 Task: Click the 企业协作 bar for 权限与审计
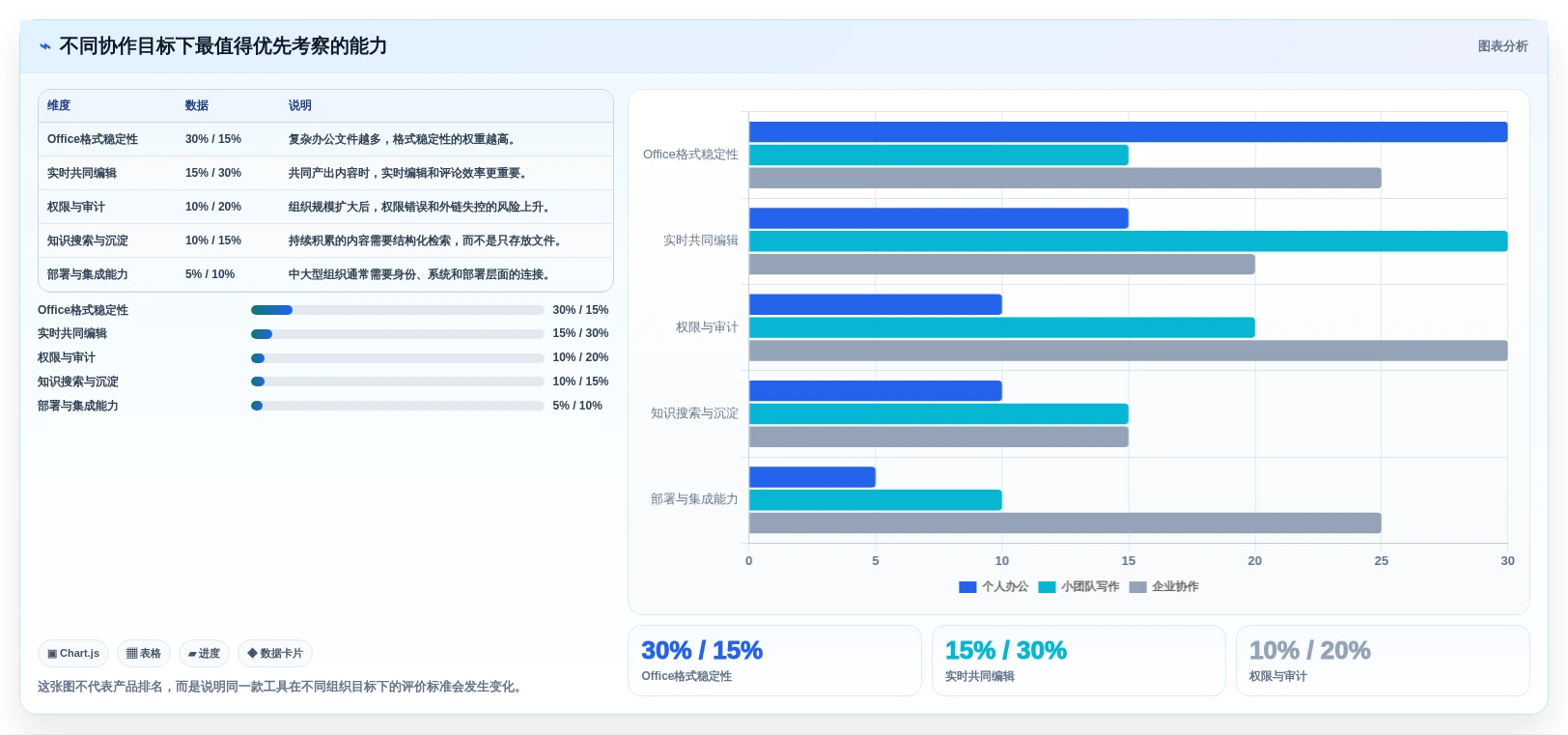(x=1128, y=351)
